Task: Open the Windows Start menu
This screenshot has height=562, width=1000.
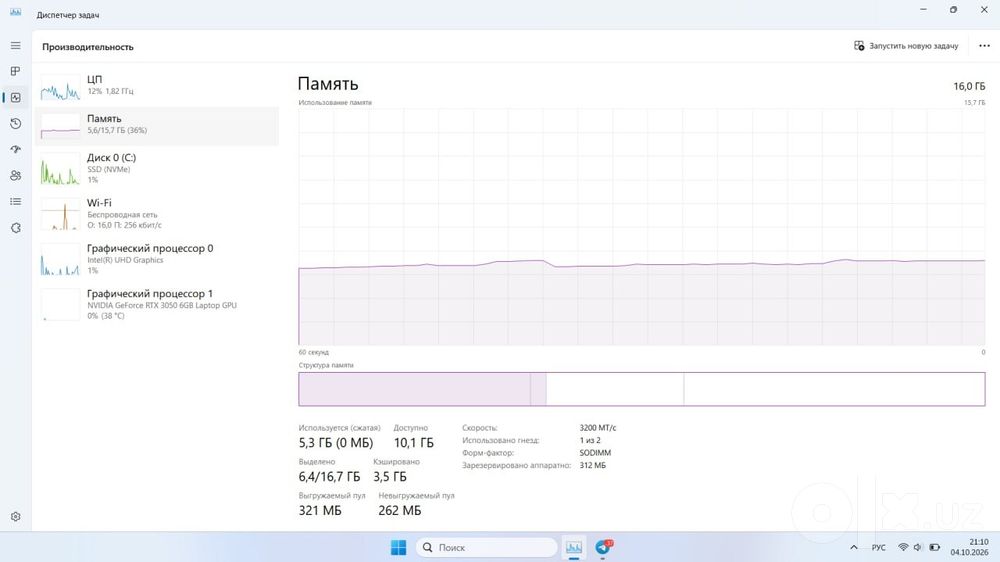Action: coord(398,547)
